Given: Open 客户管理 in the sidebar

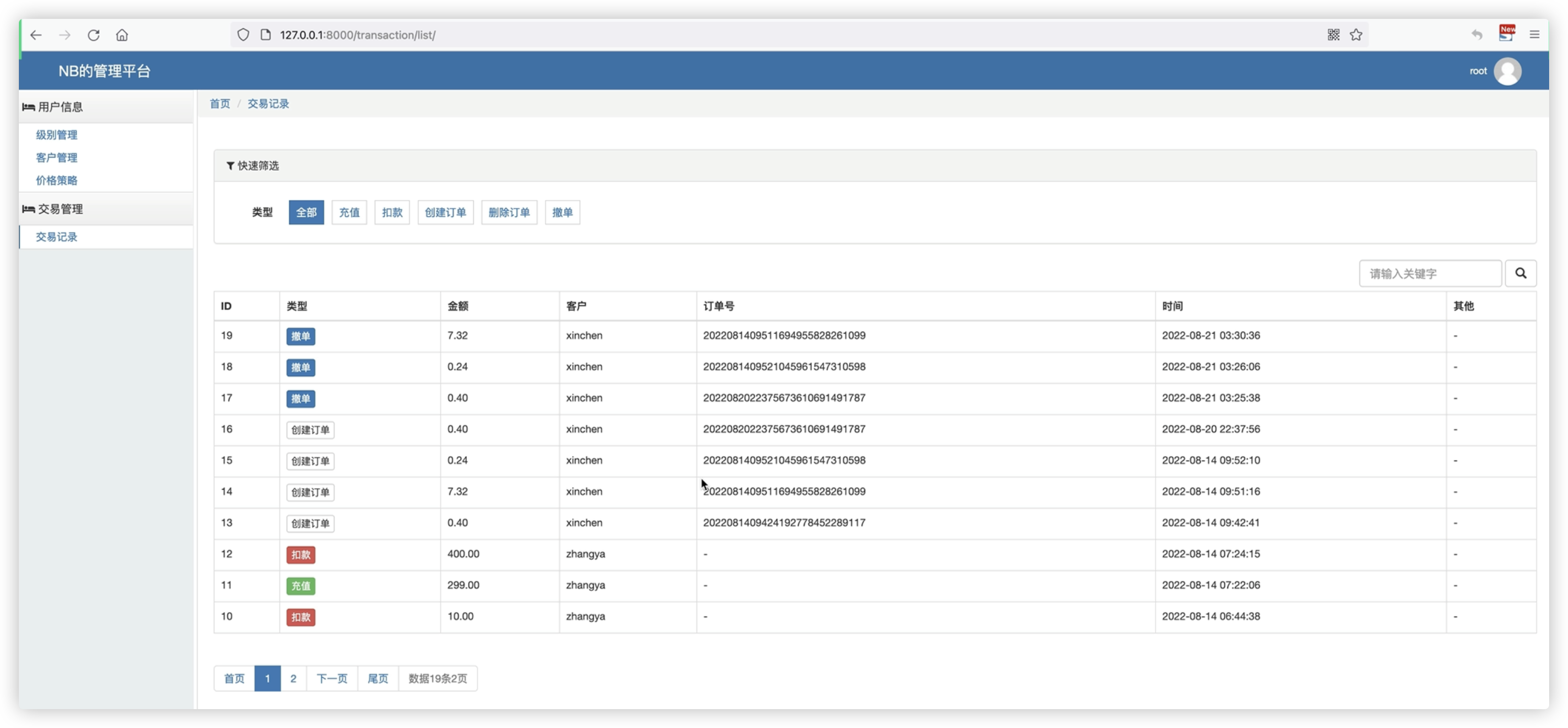Looking at the screenshot, I should point(57,158).
